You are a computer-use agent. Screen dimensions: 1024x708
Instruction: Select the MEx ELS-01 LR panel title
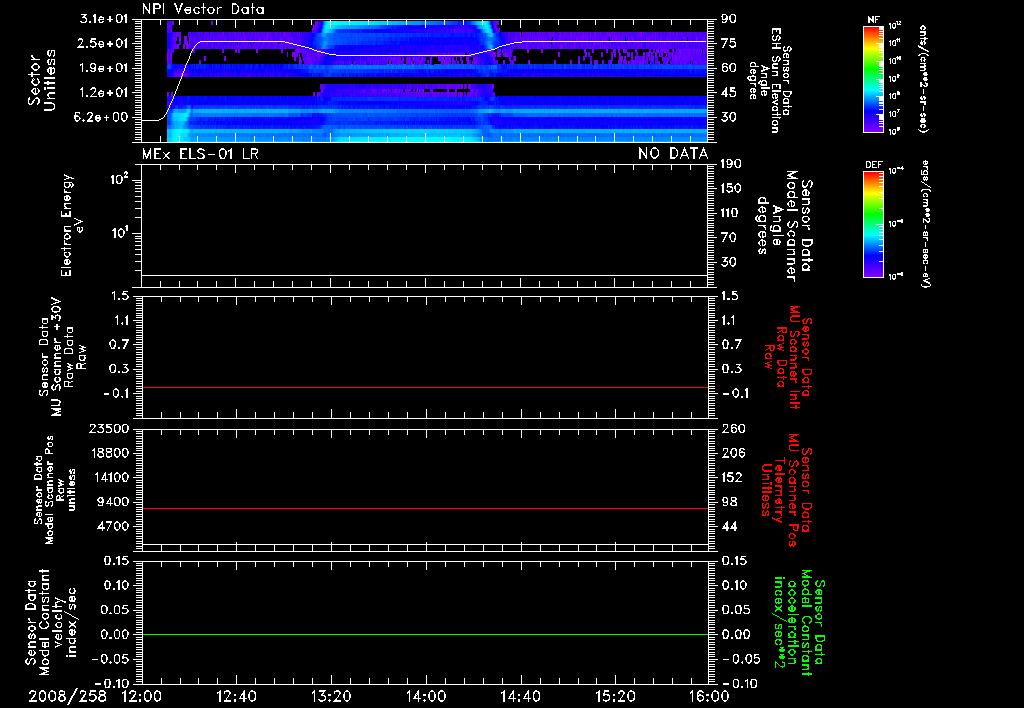point(200,154)
